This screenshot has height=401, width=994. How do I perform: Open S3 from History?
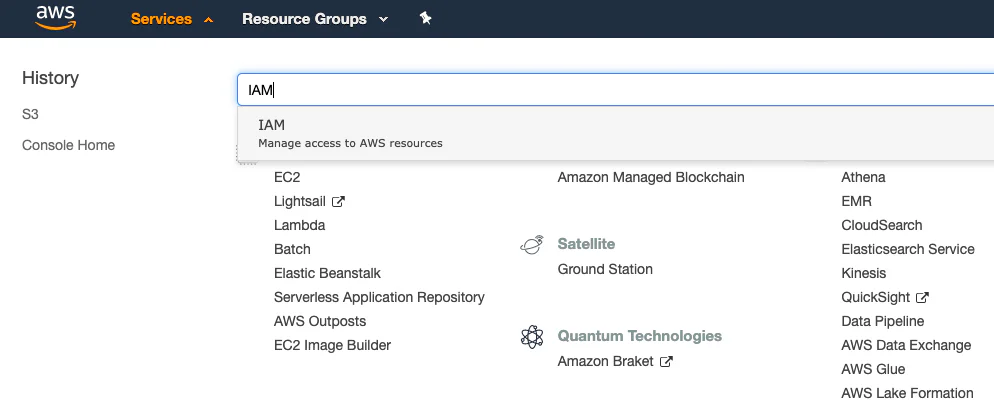(x=30, y=115)
